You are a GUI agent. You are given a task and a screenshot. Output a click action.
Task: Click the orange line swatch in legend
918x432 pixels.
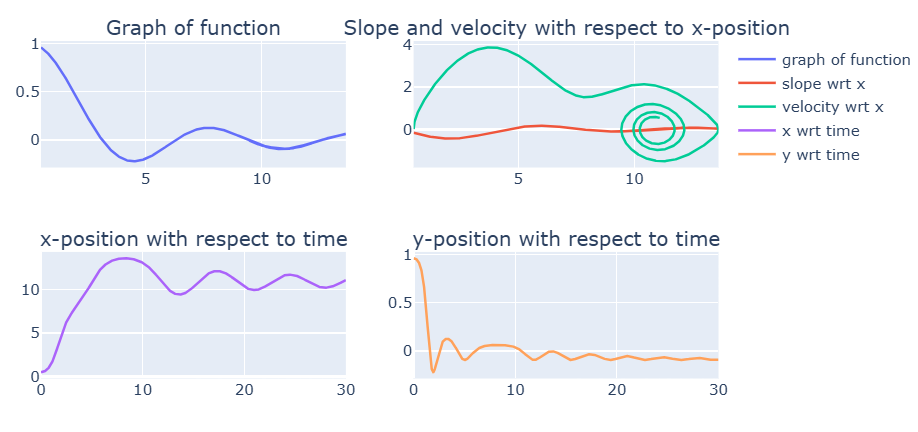756,155
